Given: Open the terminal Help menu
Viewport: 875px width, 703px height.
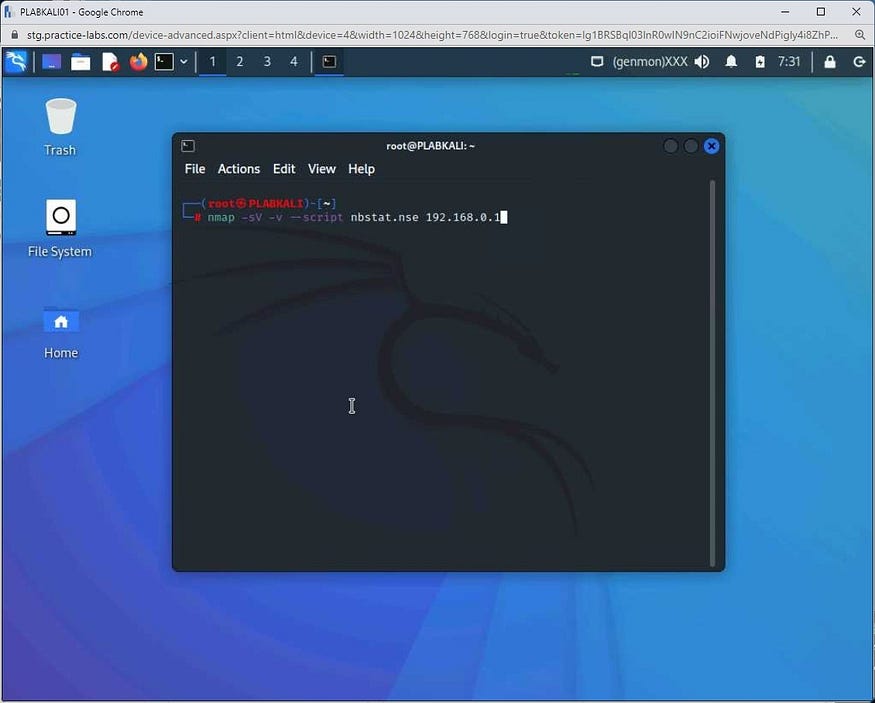Looking at the screenshot, I should pos(361,168).
